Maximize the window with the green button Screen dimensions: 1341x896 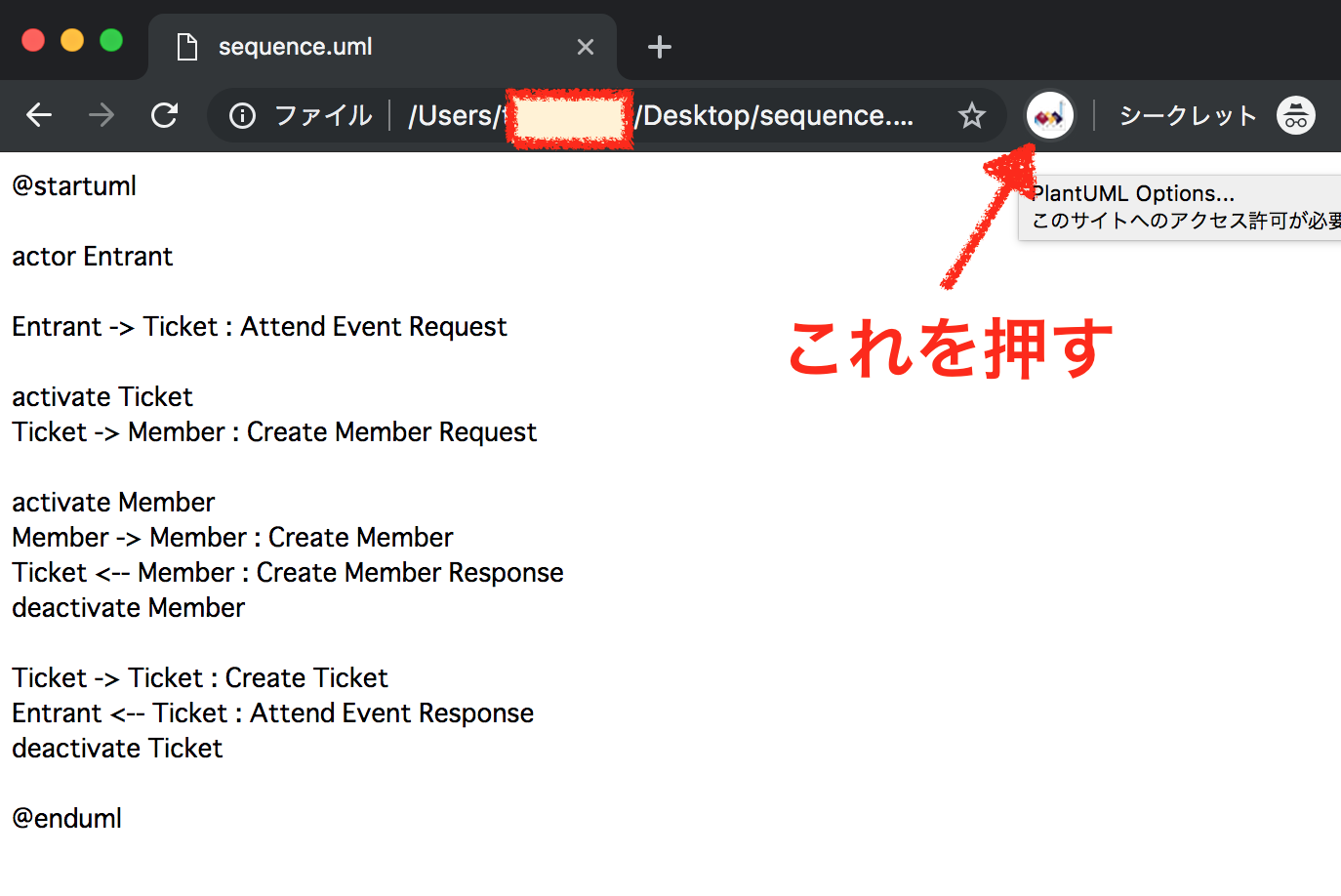(x=110, y=40)
